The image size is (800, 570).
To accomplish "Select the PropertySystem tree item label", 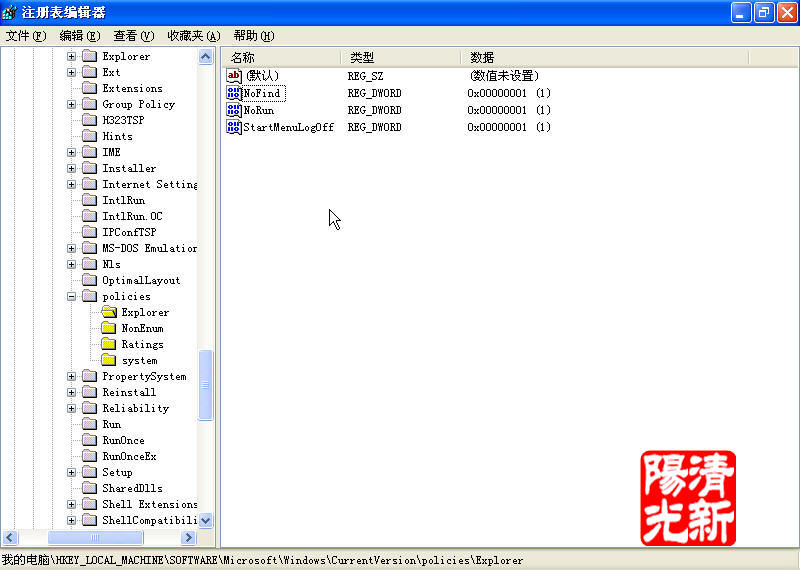I will (144, 376).
